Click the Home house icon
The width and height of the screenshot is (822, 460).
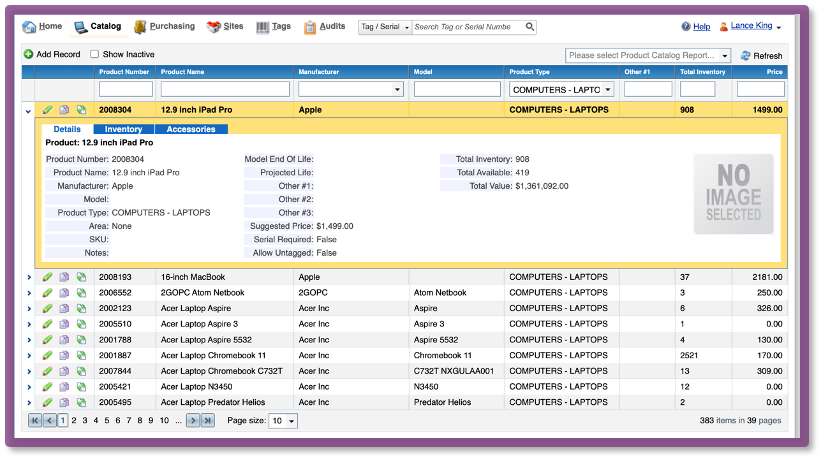pos(29,27)
